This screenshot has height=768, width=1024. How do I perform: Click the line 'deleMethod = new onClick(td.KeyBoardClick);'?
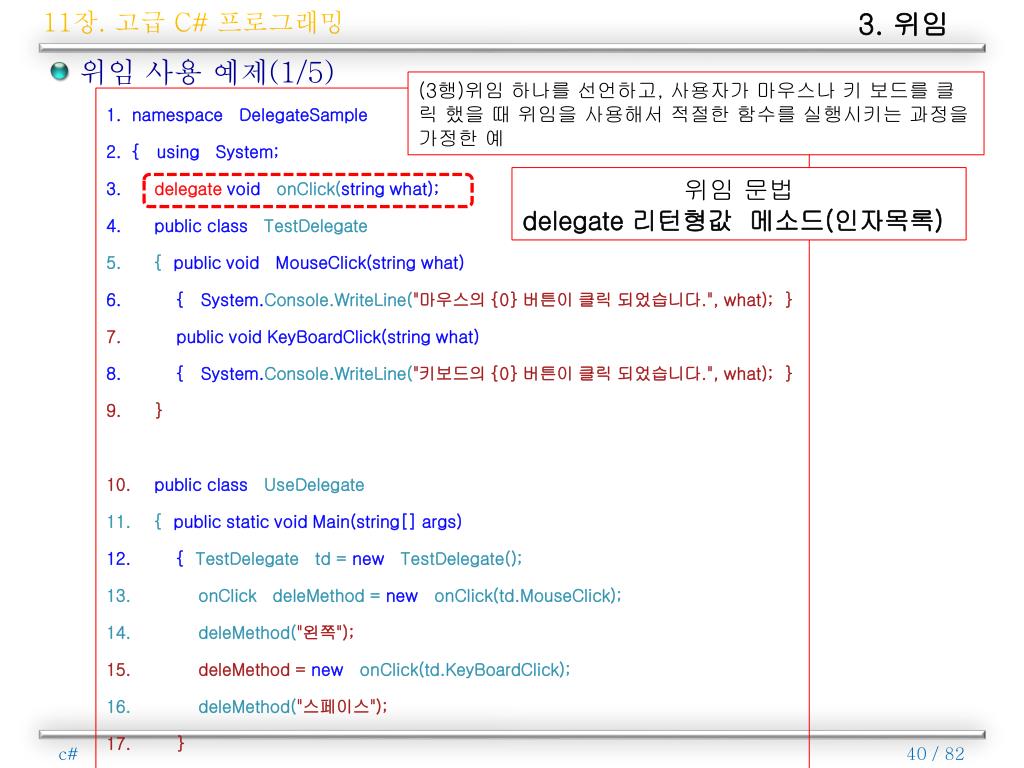[384, 669]
